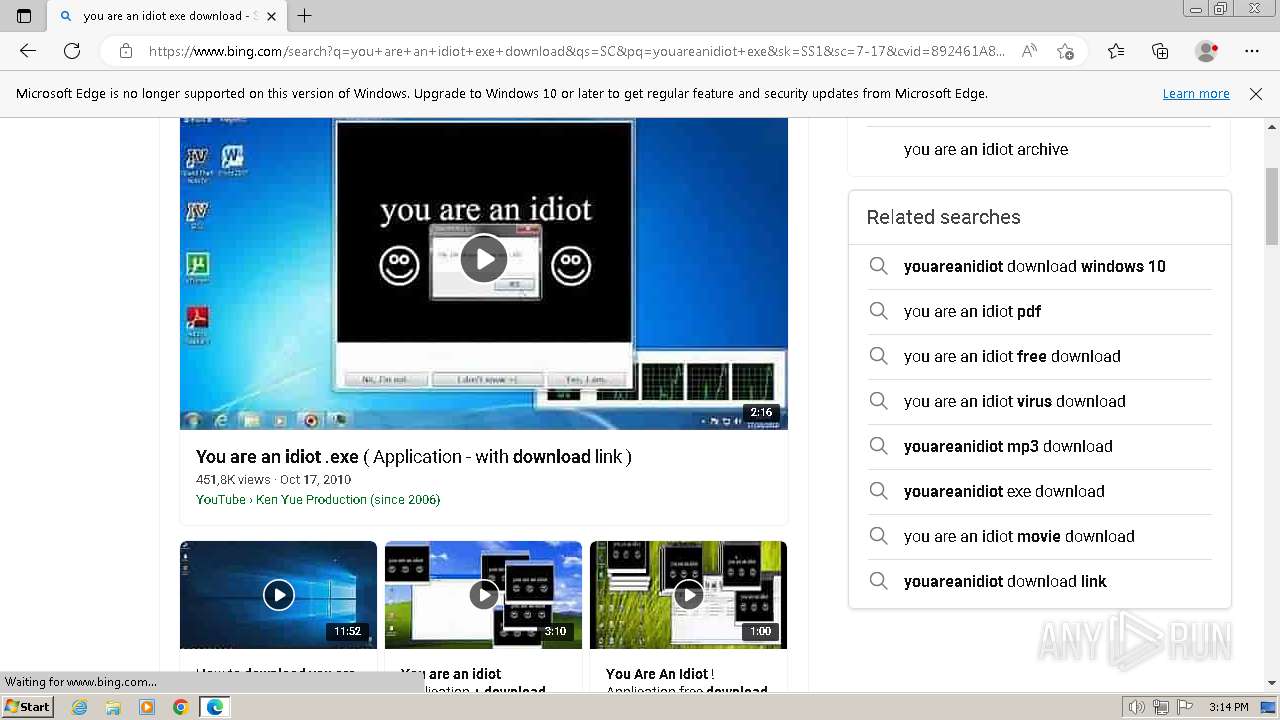Refresh the Bing search page
The image size is (1280, 720).
click(x=72, y=51)
